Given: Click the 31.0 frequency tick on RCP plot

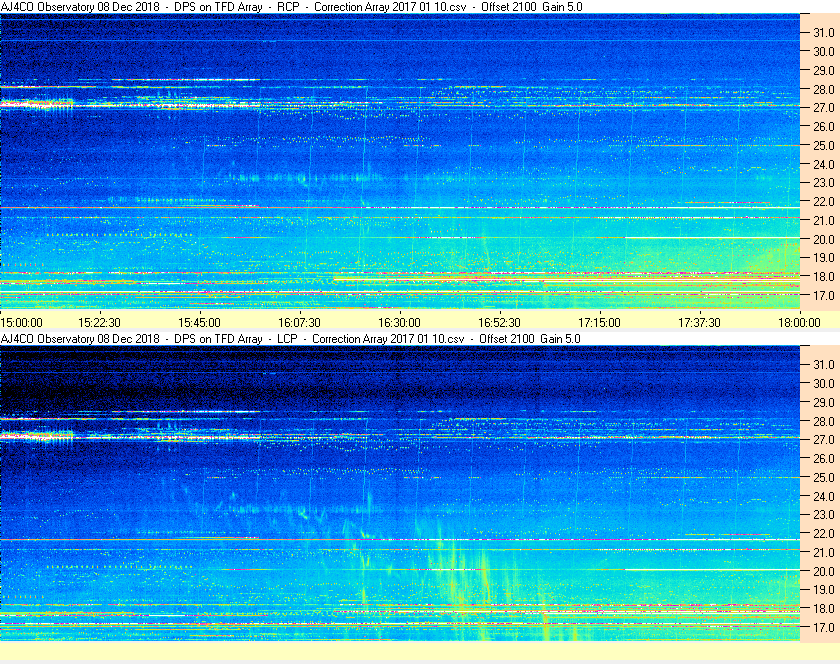Looking at the screenshot, I should click(824, 33).
